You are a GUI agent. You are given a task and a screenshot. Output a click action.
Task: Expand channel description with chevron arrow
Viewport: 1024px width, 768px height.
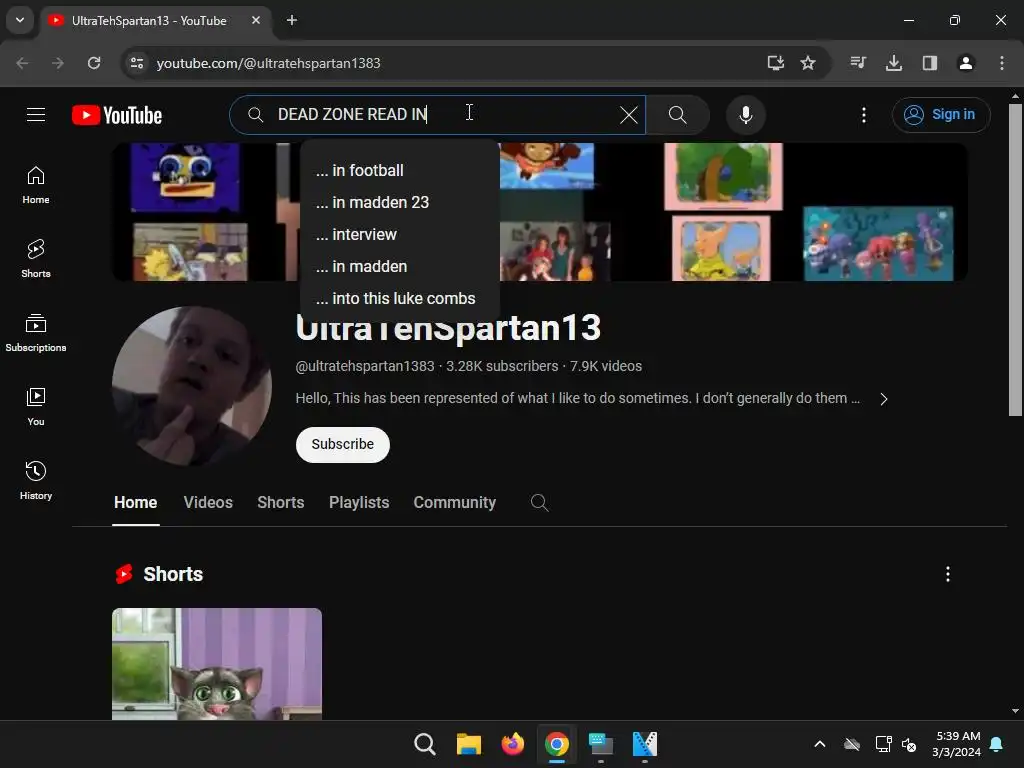coord(884,399)
